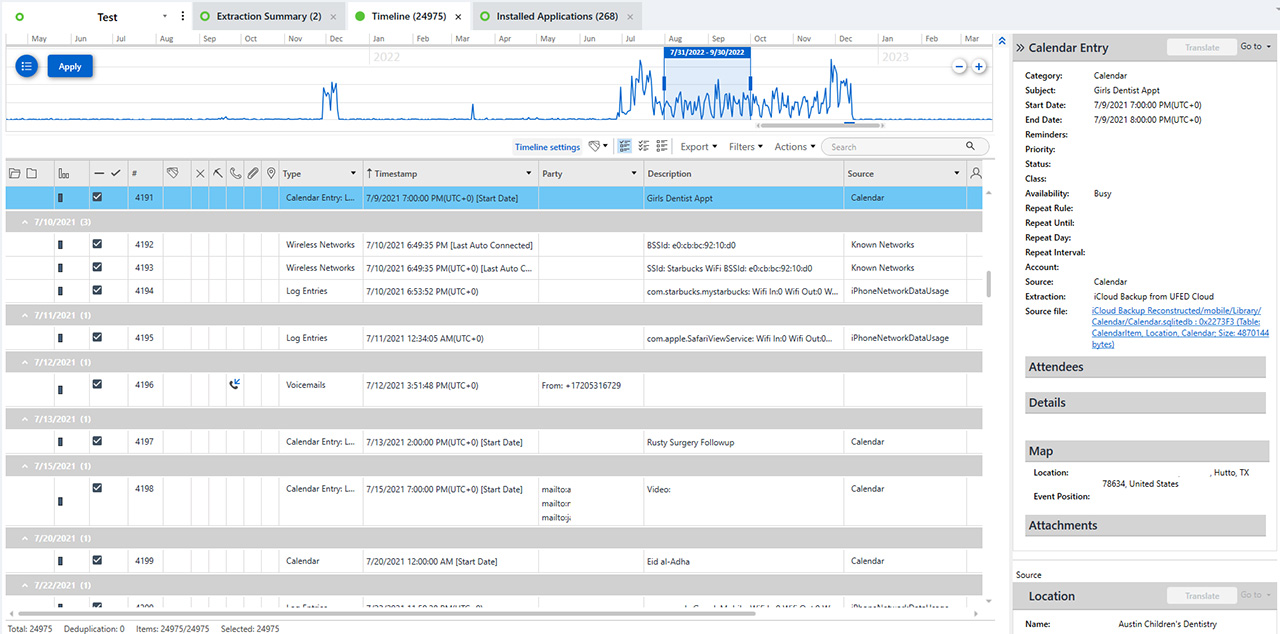Image resolution: width=1280 pixels, height=634 pixels.
Task: Click the location pin column header
Action: [x=270, y=174]
